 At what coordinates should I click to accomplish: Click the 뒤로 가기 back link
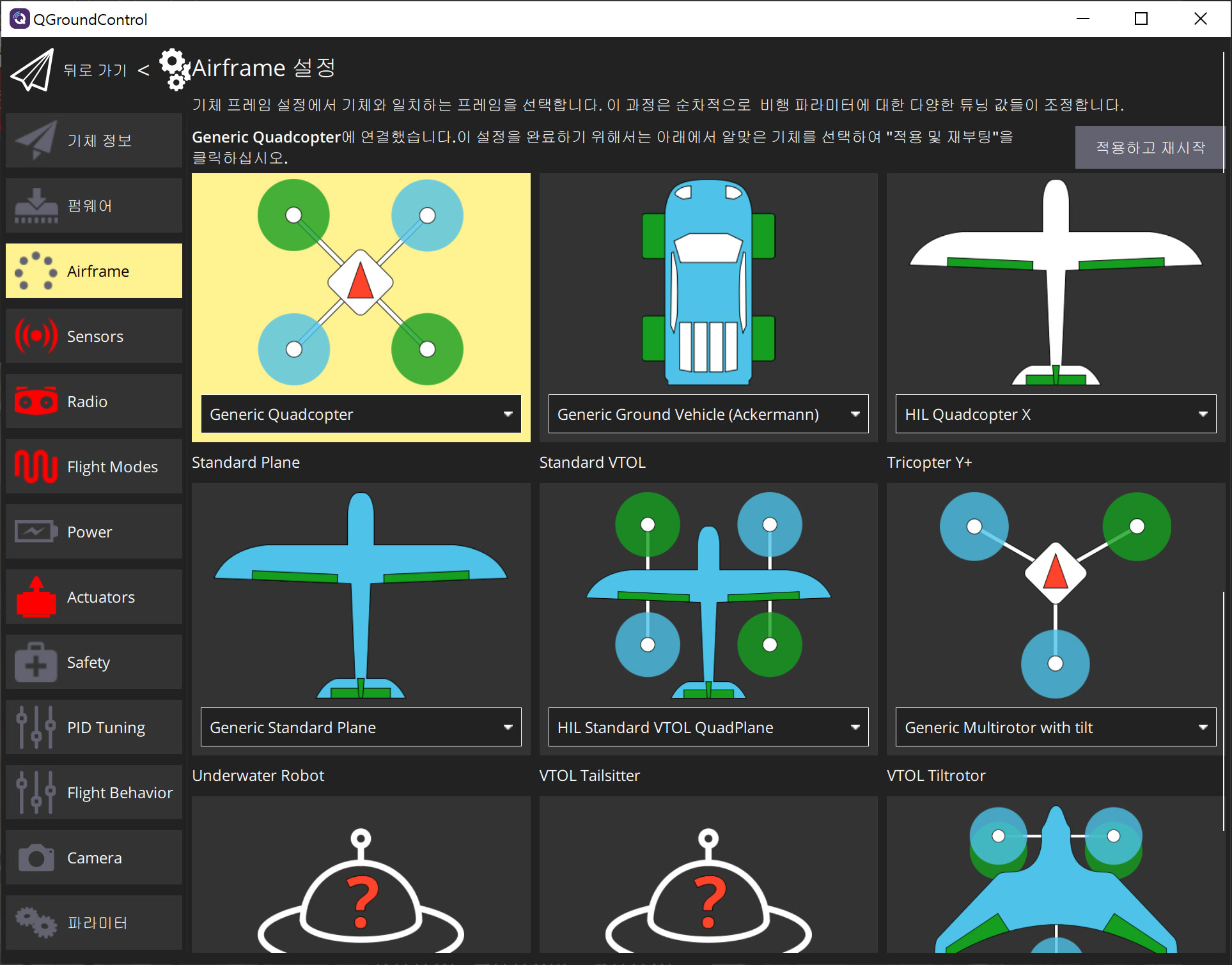(x=95, y=70)
